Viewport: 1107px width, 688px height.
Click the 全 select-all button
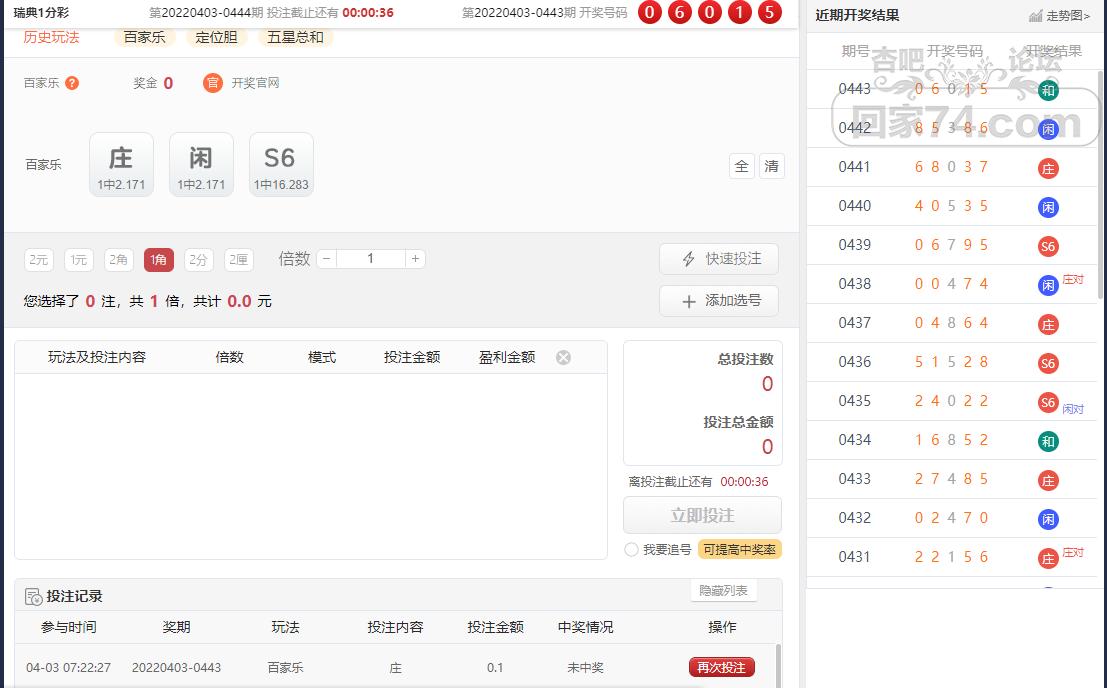click(741, 167)
